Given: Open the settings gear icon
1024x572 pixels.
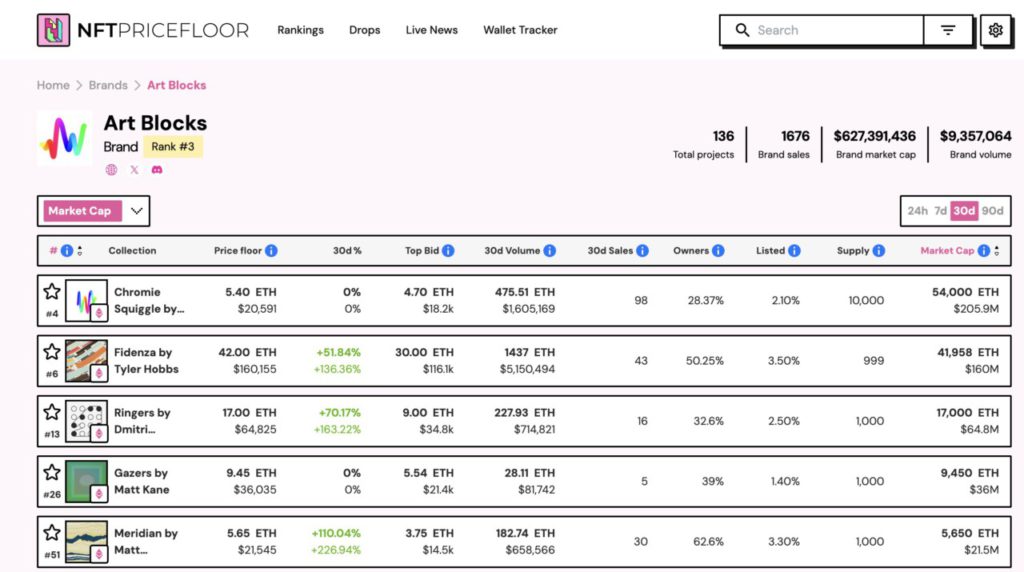Looking at the screenshot, I should coord(995,30).
